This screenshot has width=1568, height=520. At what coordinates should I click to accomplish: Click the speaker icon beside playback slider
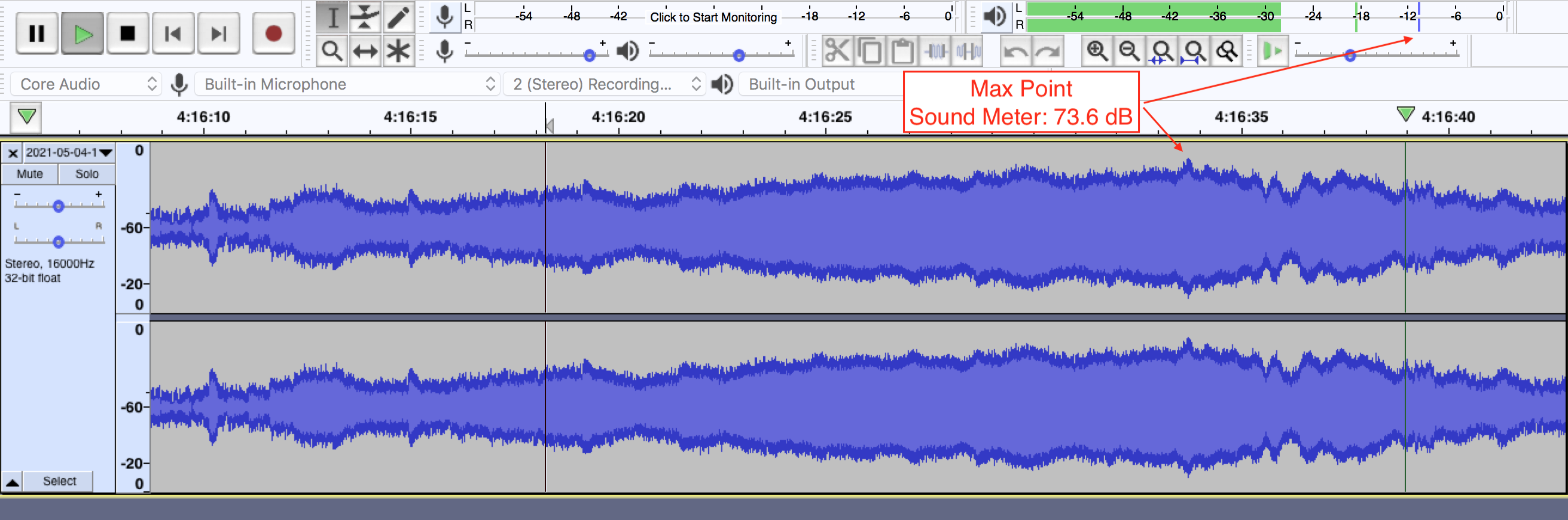pyautogui.click(x=627, y=51)
